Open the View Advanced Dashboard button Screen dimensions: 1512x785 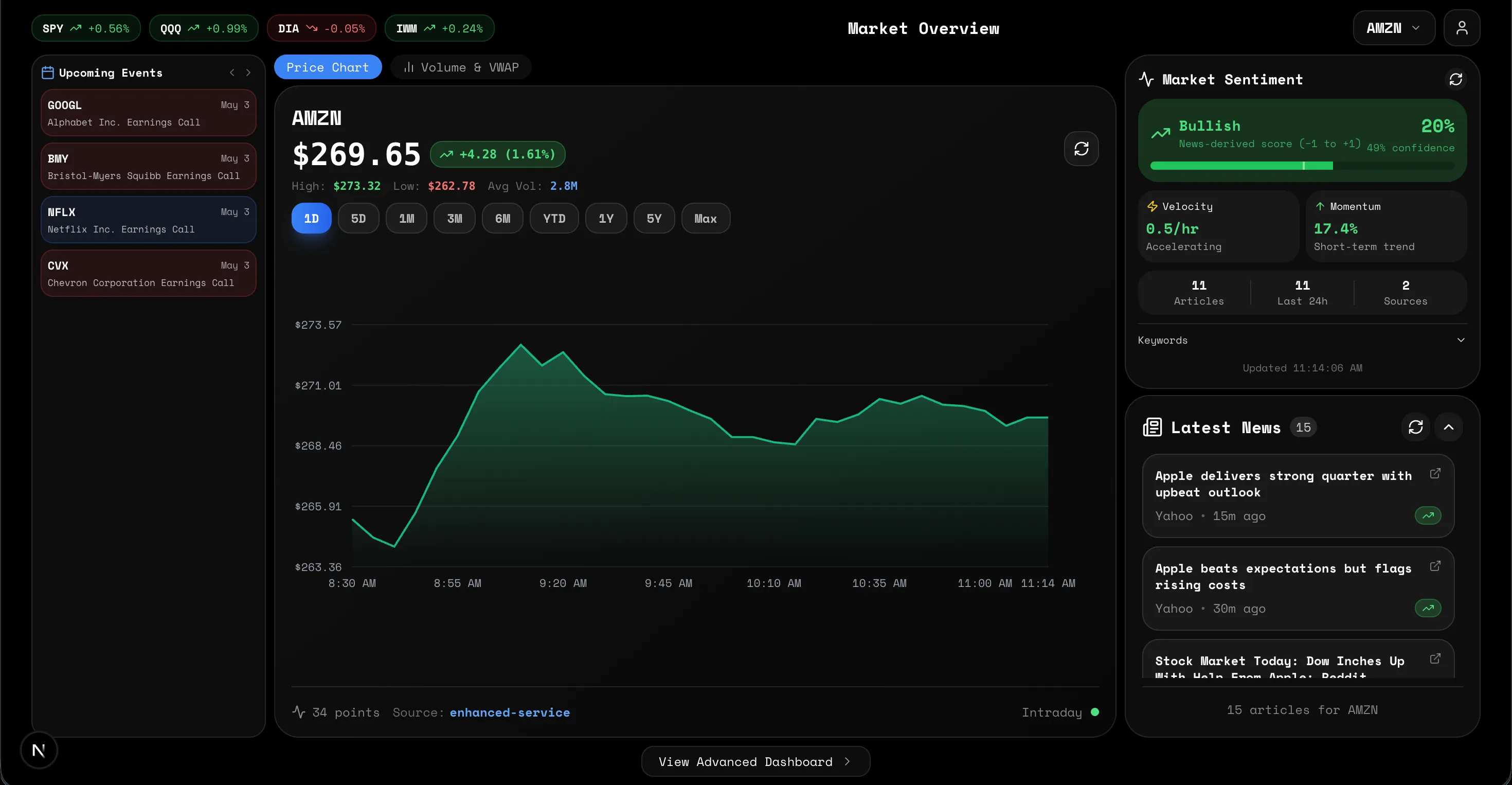point(755,761)
